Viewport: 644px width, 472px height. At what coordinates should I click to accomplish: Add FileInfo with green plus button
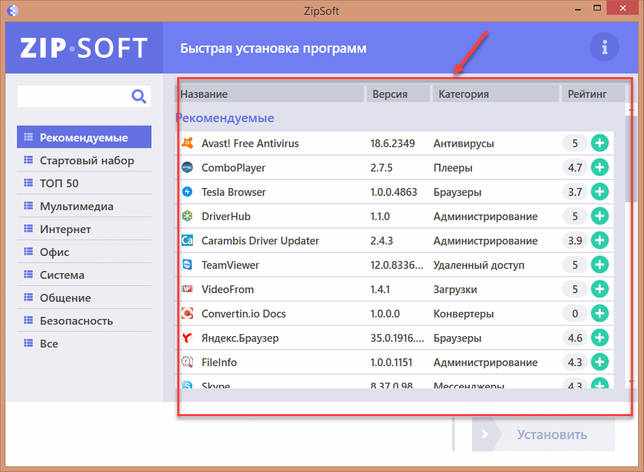(x=600, y=361)
